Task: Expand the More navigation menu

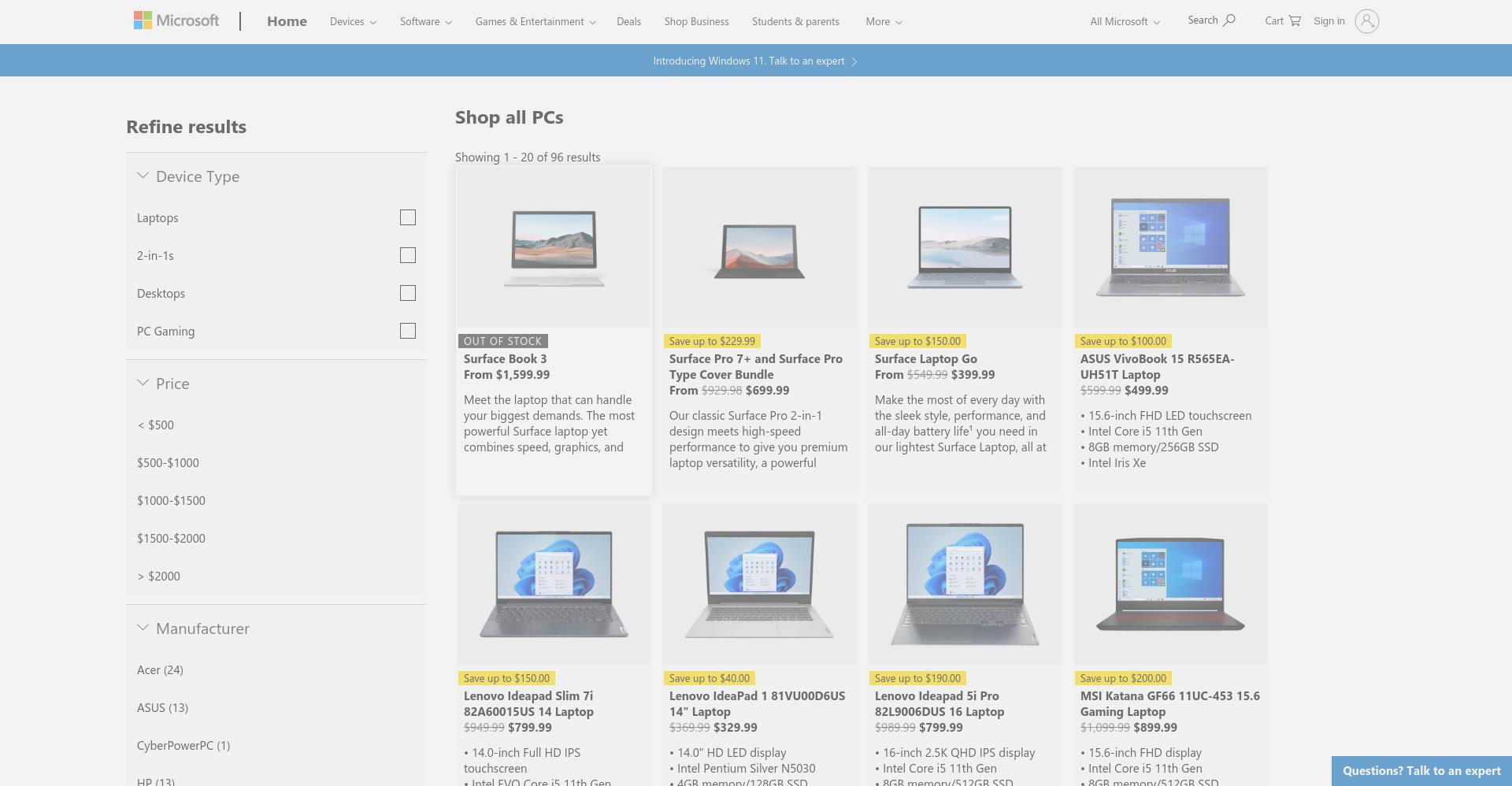Action: click(x=884, y=21)
